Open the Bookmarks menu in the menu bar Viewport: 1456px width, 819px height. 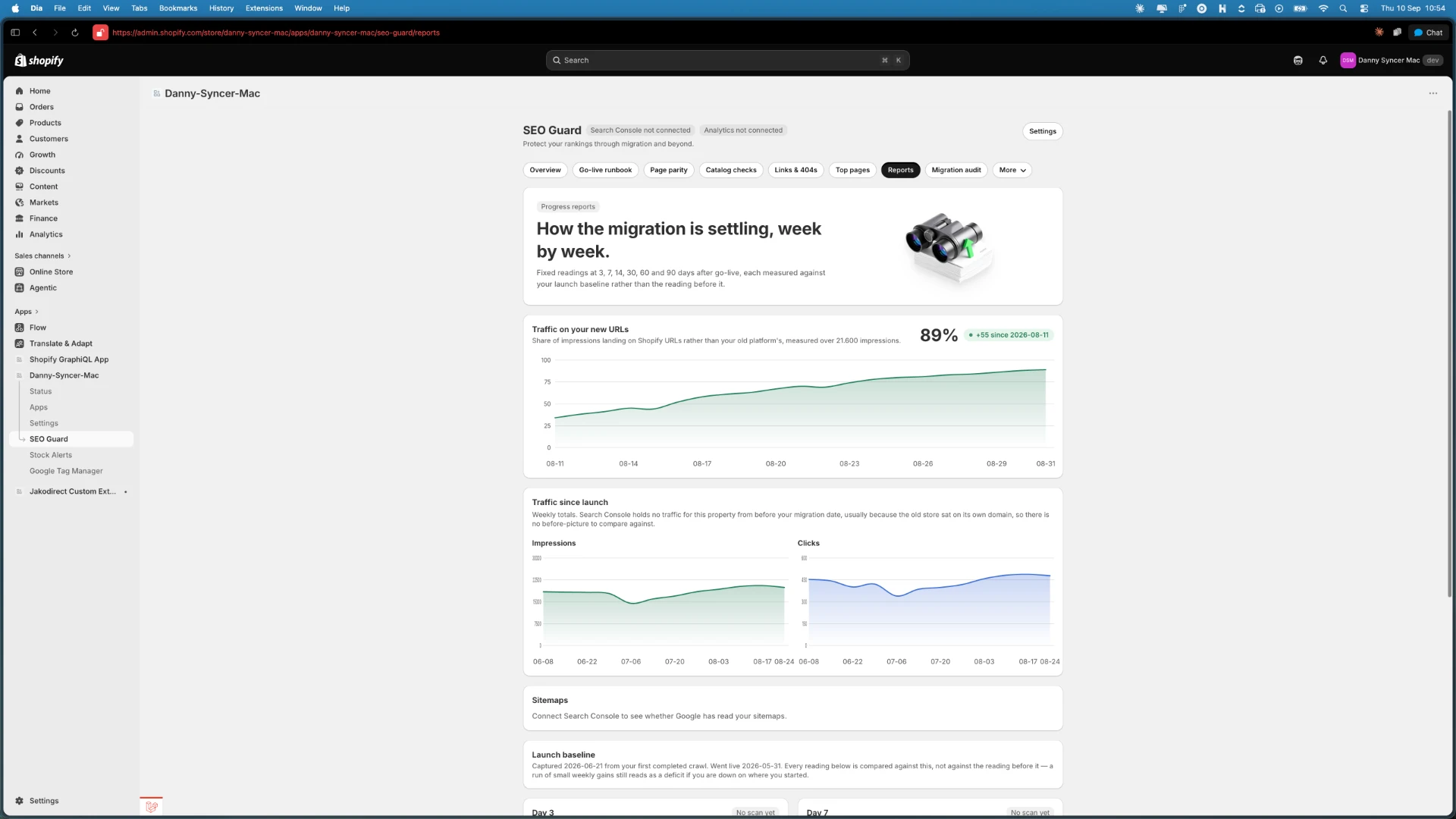point(178,8)
